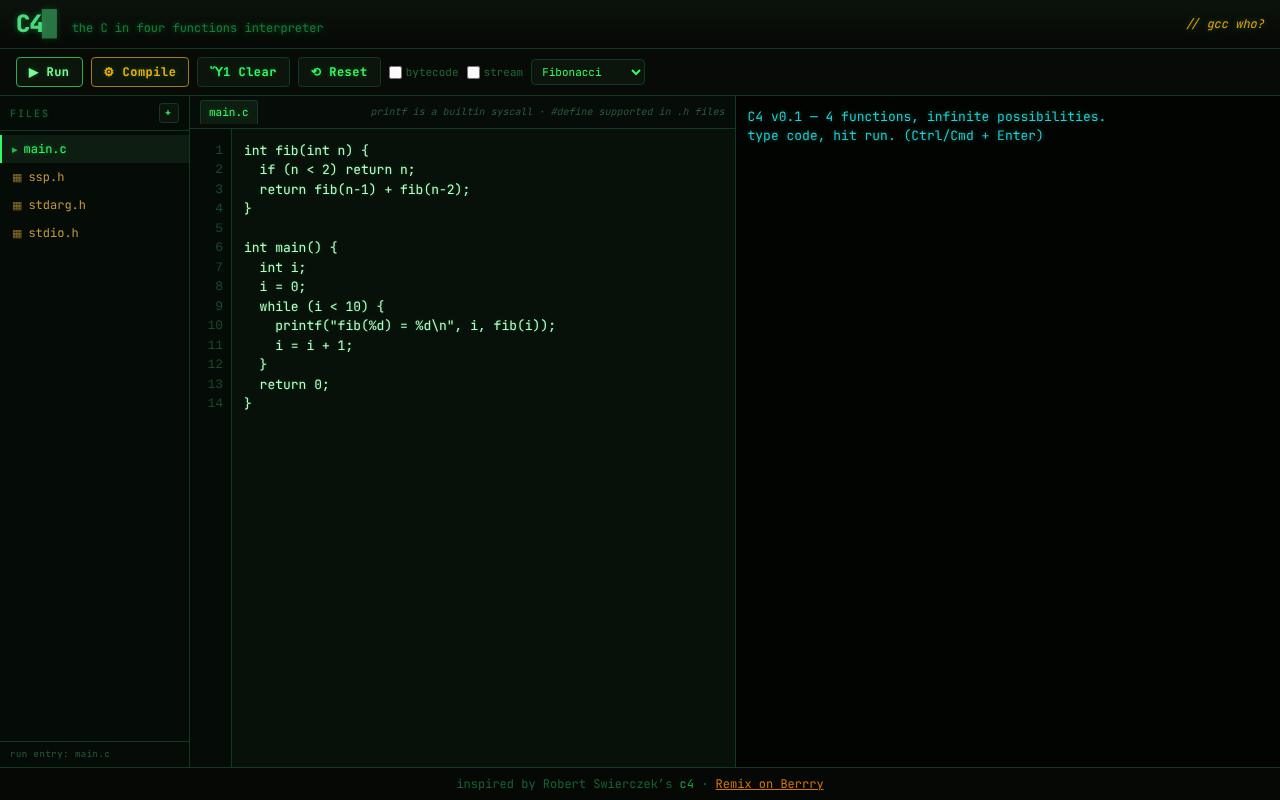Click 'run entry: main.c' status text
Image resolution: width=1280 pixels, height=800 pixels.
(x=60, y=754)
